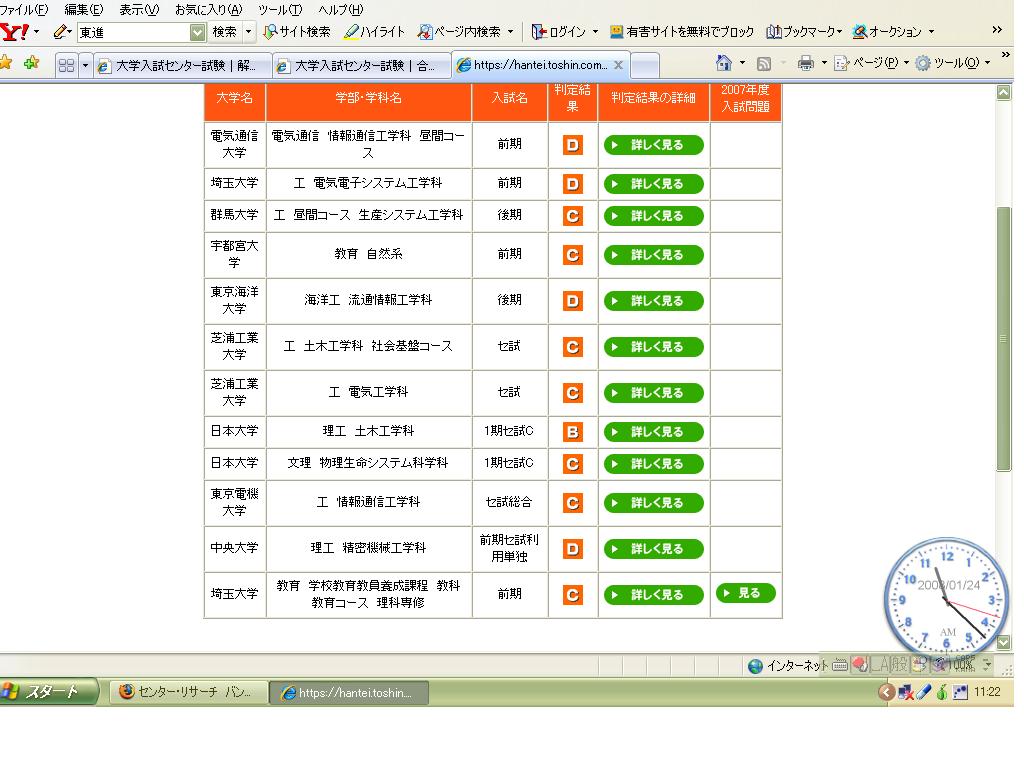Open the Quick Tabs grid icon

pyautogui.click(x=66, y=65)
